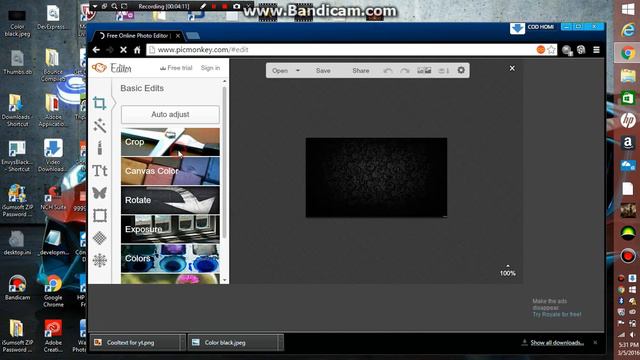Open the Open button dropdown arrow
Screen dimensions: 640x360
click(x=298, y=71)
